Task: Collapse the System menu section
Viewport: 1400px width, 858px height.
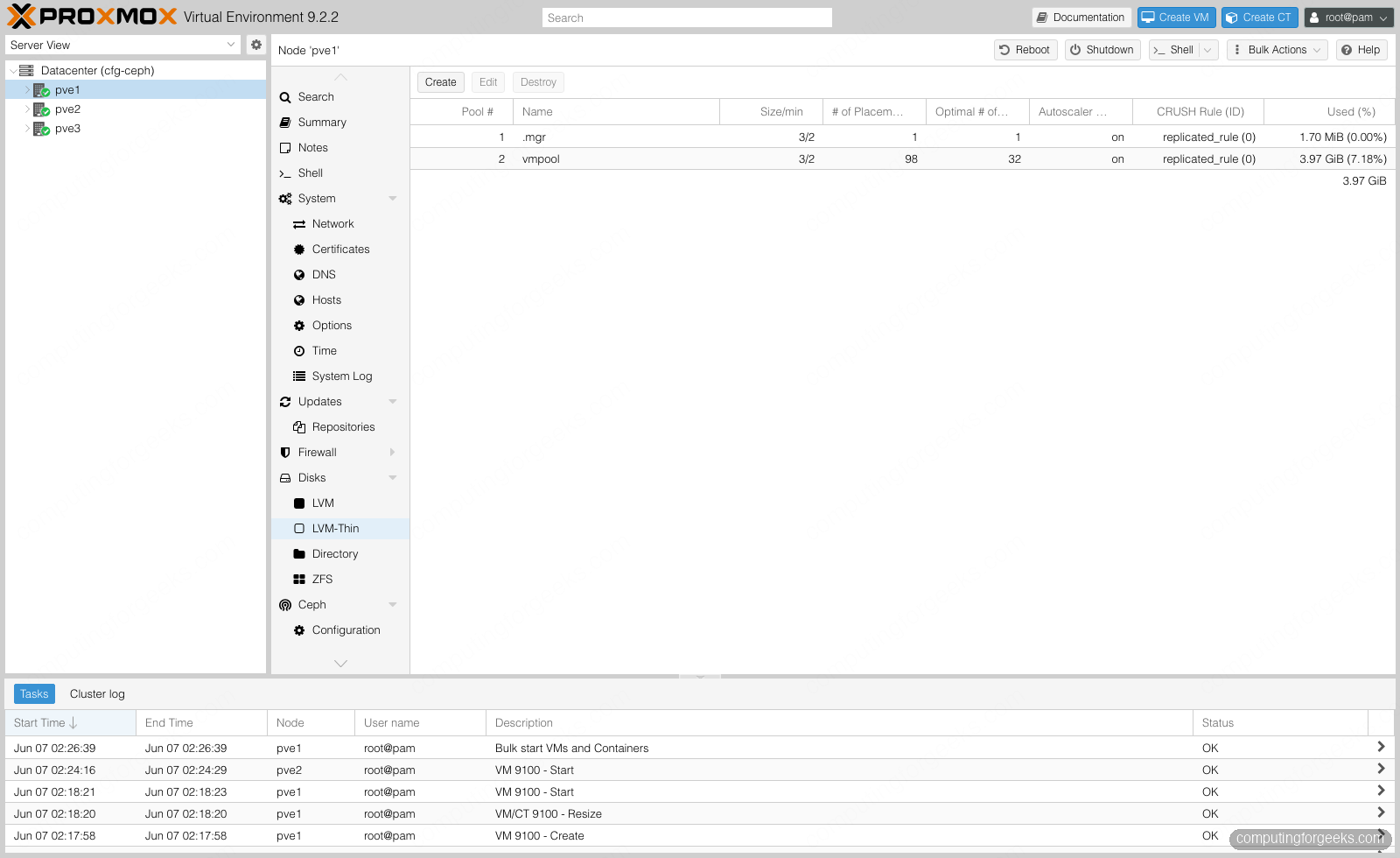Action: 393,199
